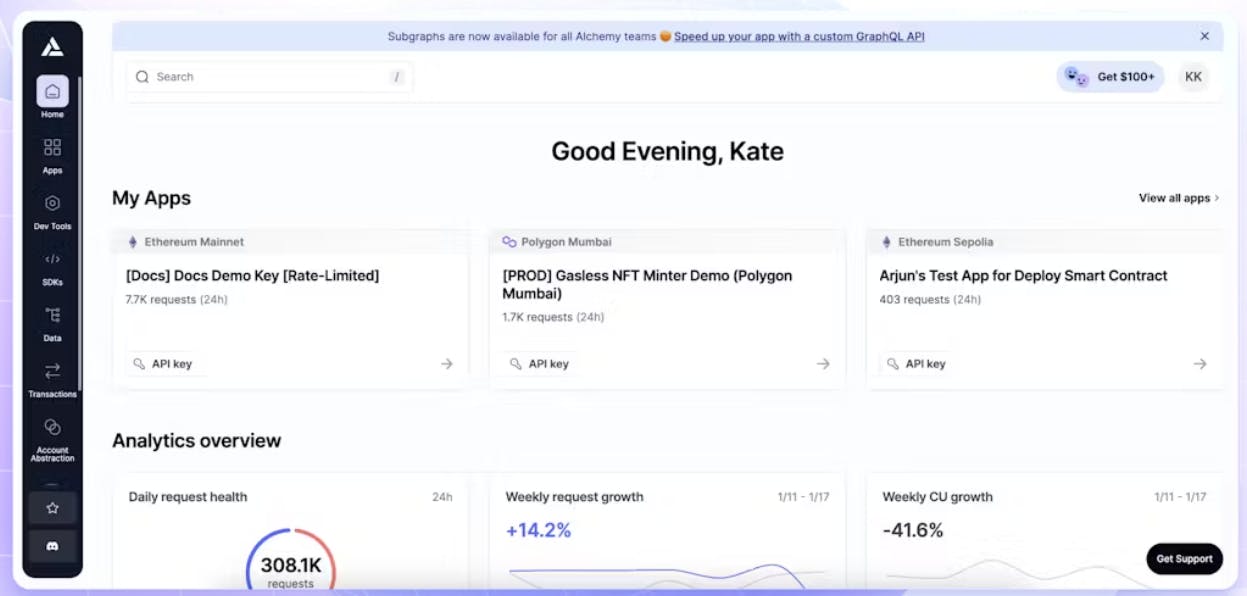
Task: Open the Weekly CU growth card
Action: 1044,531
